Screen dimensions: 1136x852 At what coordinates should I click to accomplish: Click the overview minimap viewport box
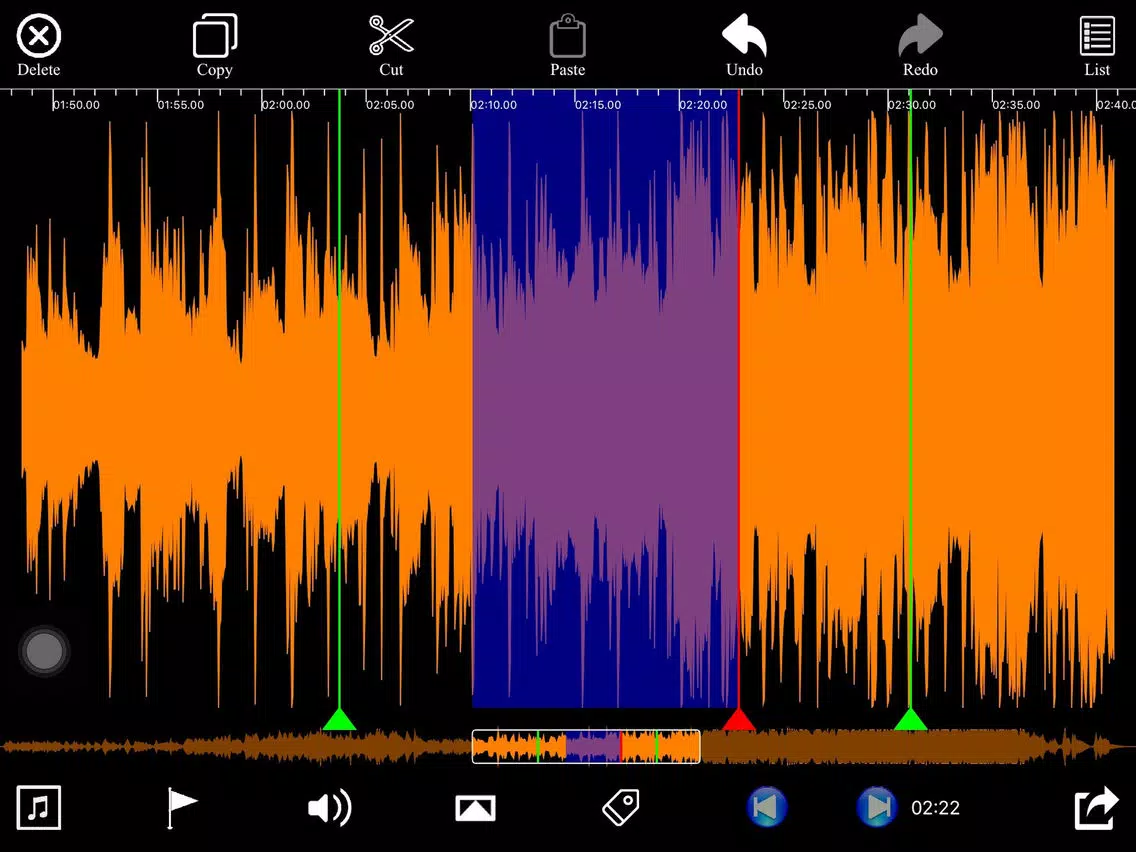pyautogui.click(x=586, y=746)
